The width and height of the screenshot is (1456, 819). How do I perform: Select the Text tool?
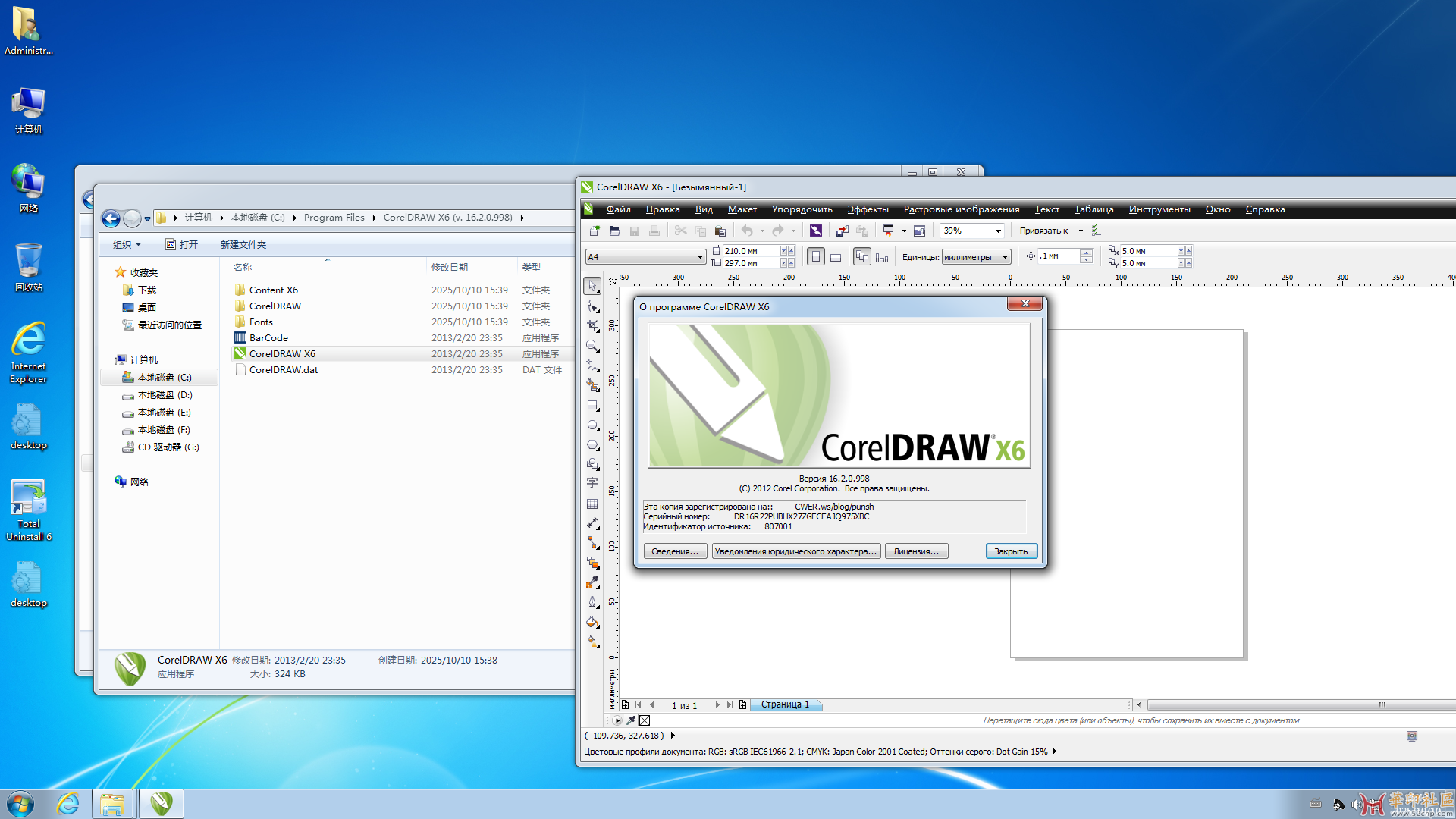[592, 483]
